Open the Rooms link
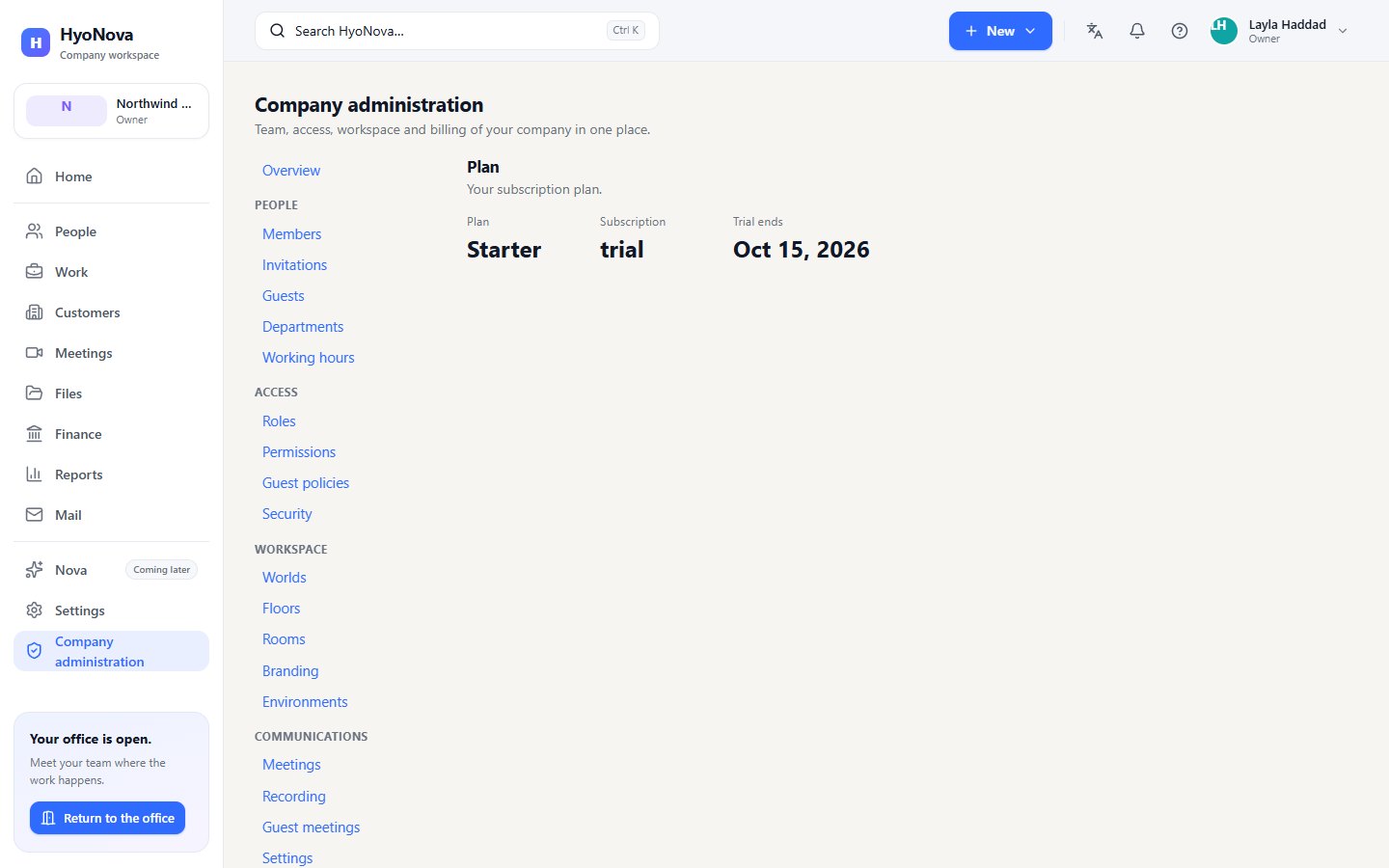1389x868 pixels. pos(284,639)
